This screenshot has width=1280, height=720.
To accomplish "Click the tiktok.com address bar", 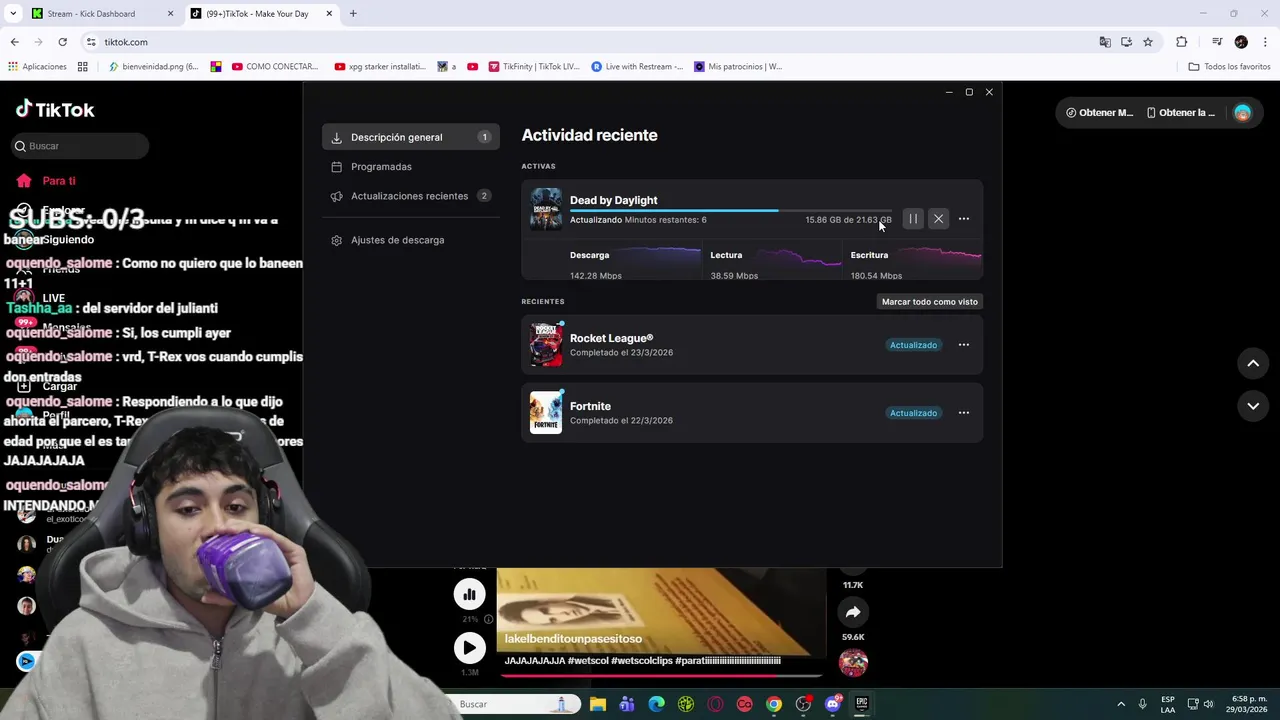I will point(590,42).
